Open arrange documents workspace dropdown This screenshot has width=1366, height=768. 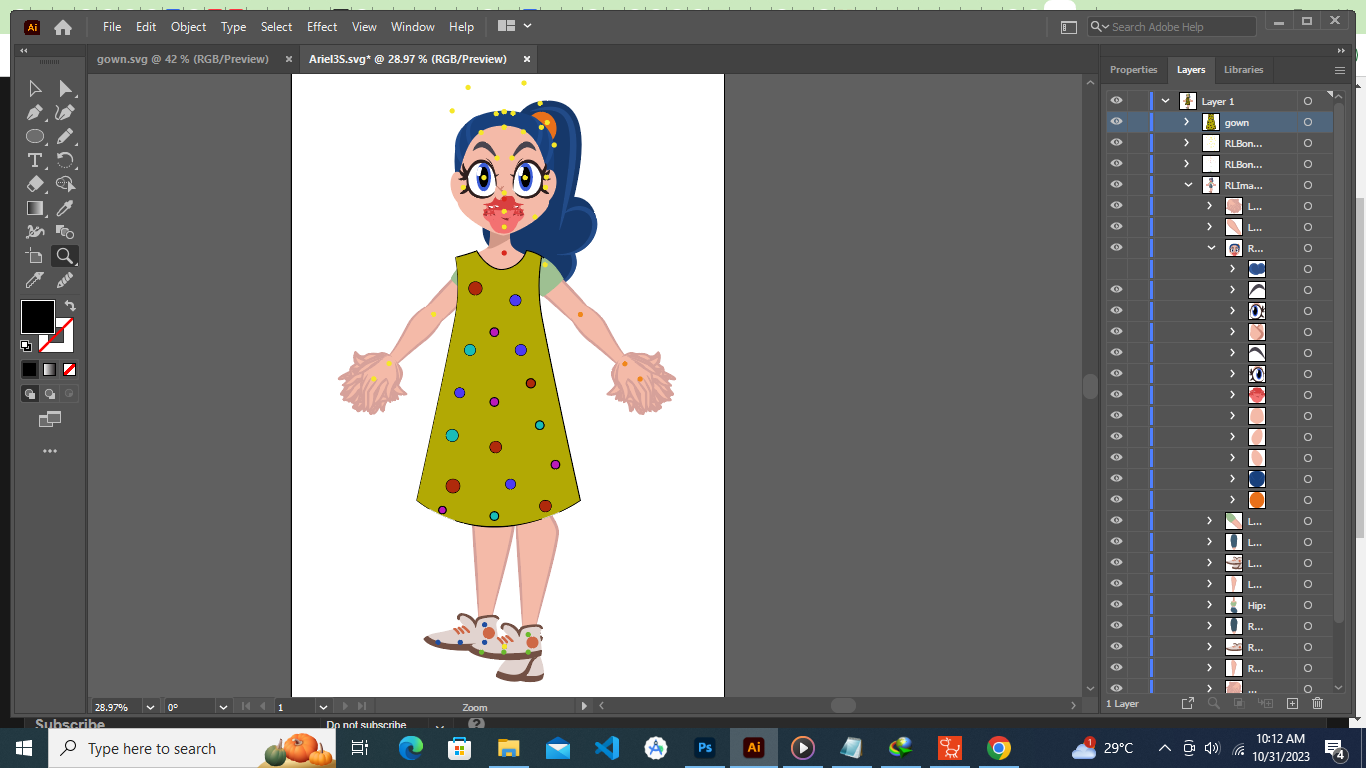pyautogui.click(x=514, y=26)
